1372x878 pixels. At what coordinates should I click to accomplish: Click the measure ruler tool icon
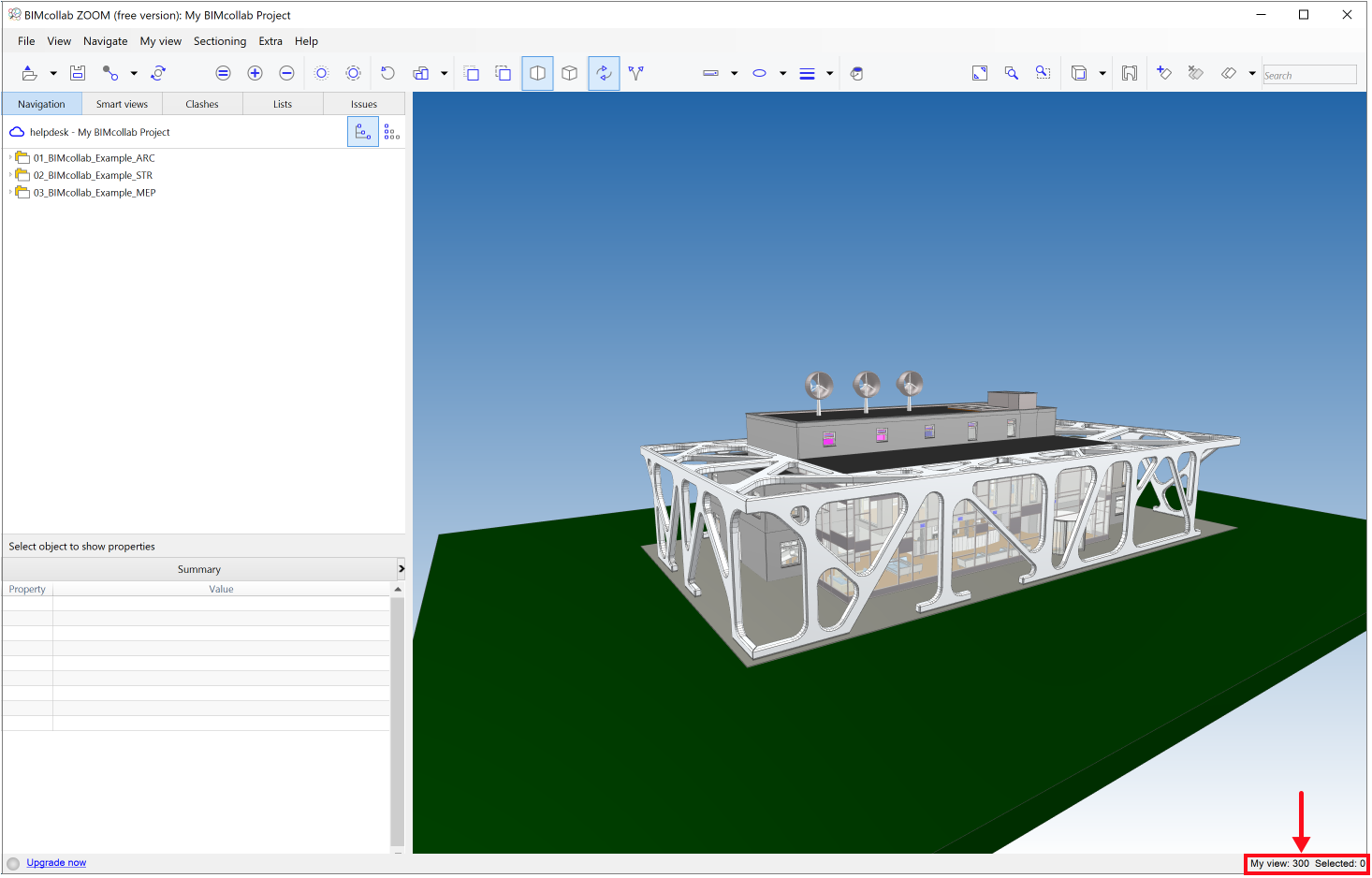710,73
